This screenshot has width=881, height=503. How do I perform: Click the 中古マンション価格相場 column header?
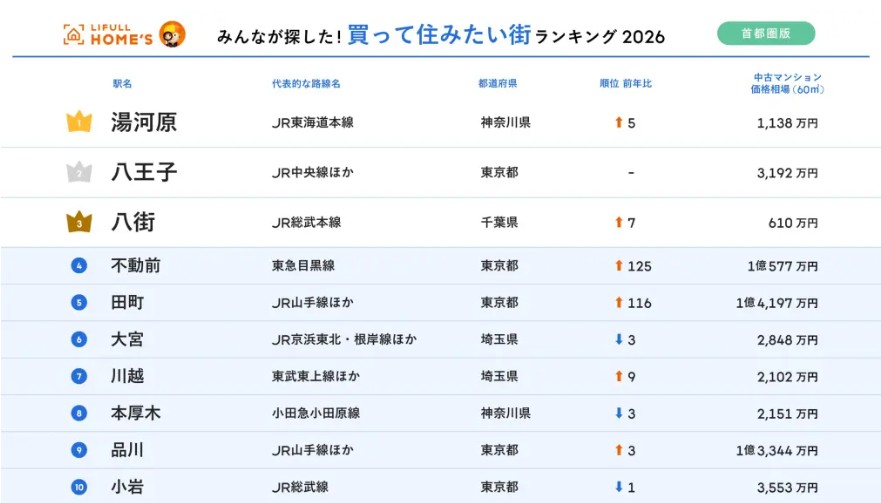pos(787,83)
